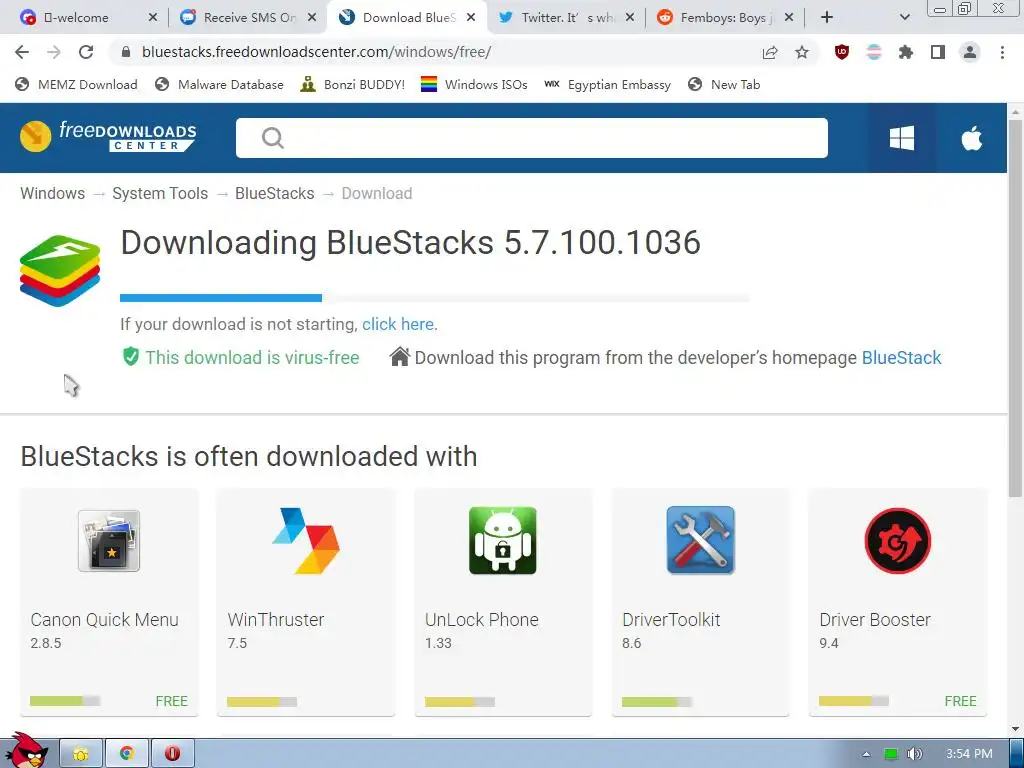Click the share page icon in address bar
The height and width of the screenshot is (768, 1024).
pyautogui.click(x=770, y=52)
